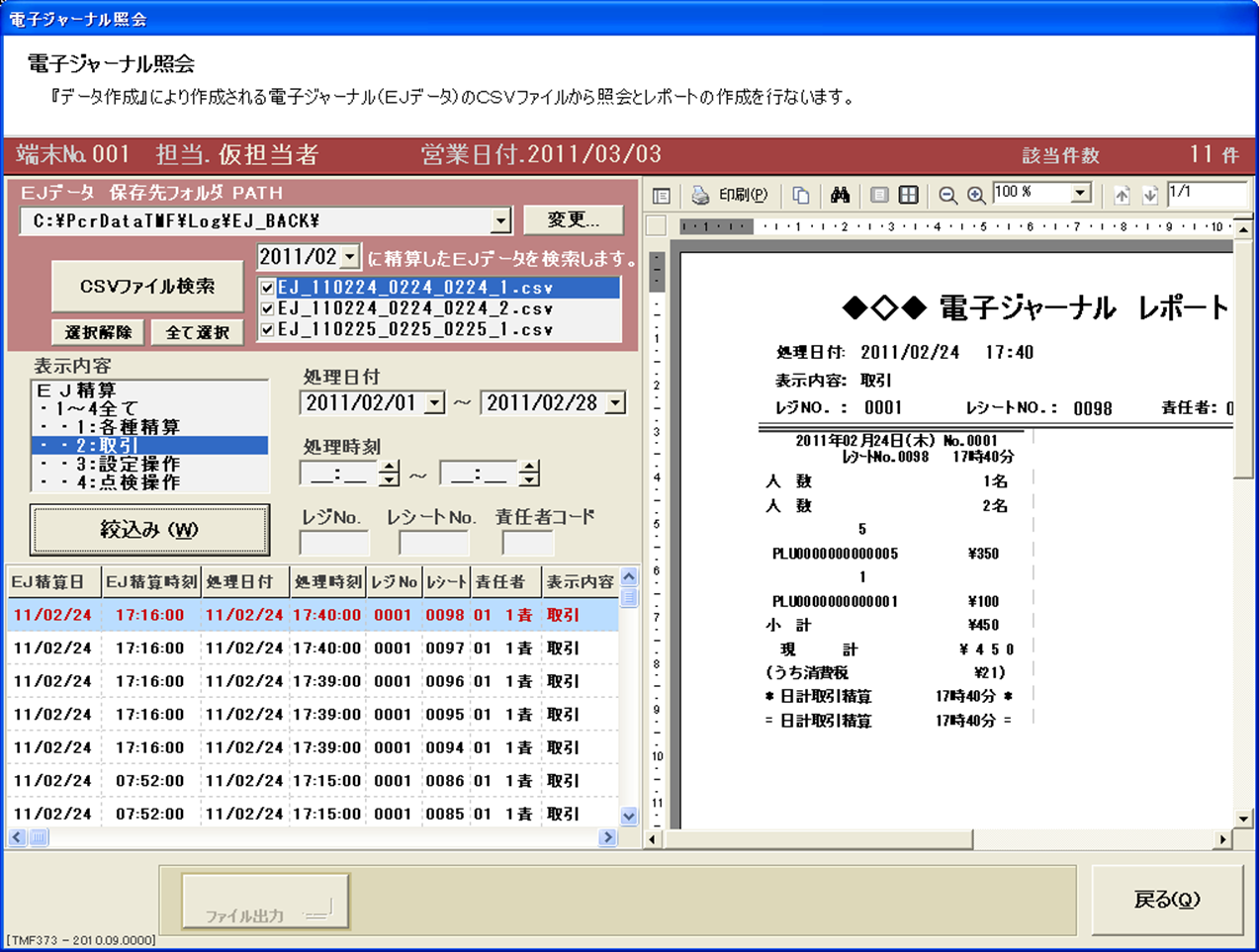This screenshot has height=952, width=1259.
Task: Increase the end processing time spinner
Action: (x=530, y=468)
